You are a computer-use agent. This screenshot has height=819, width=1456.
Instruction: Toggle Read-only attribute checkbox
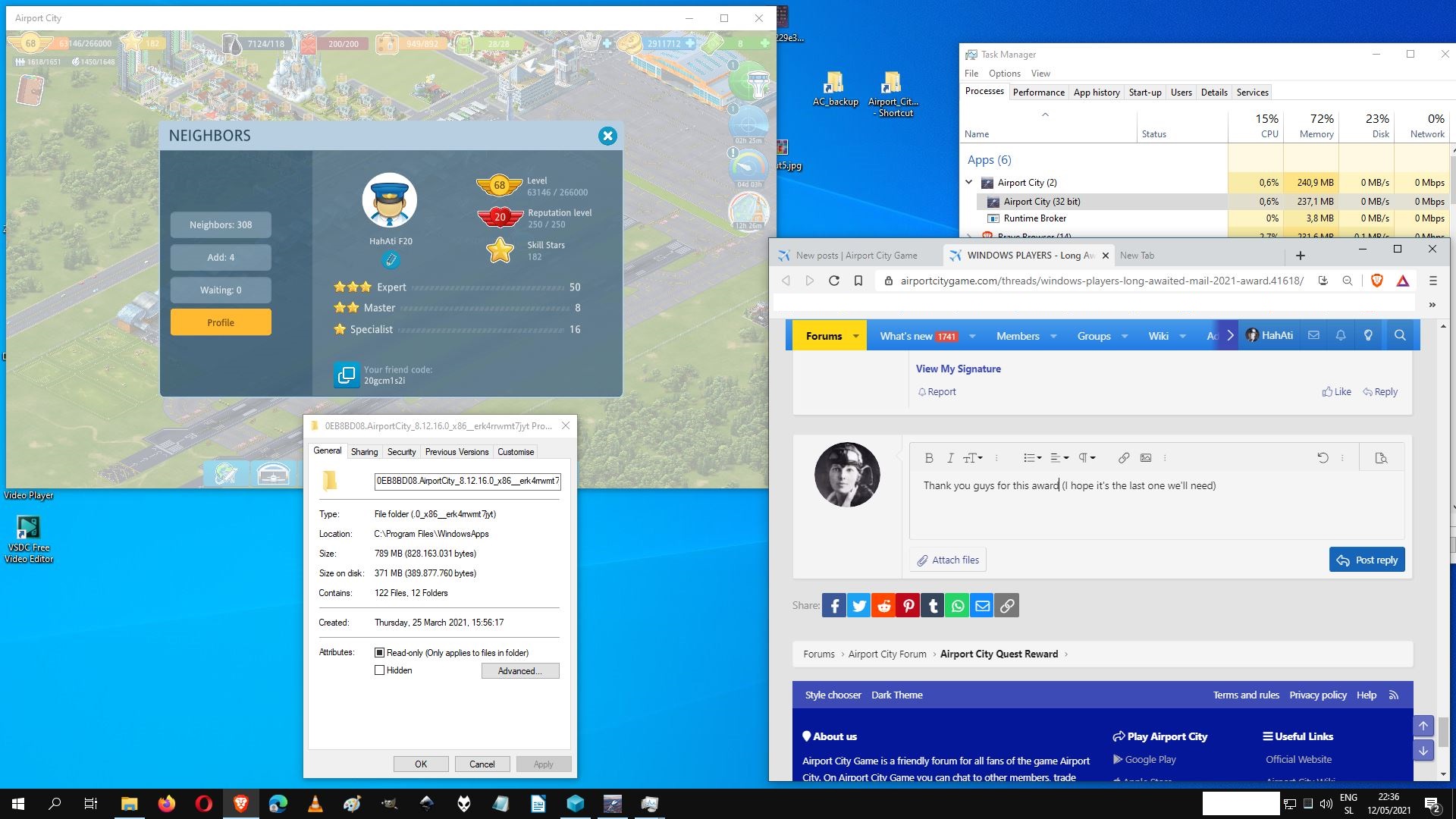(x=380, y=652)
